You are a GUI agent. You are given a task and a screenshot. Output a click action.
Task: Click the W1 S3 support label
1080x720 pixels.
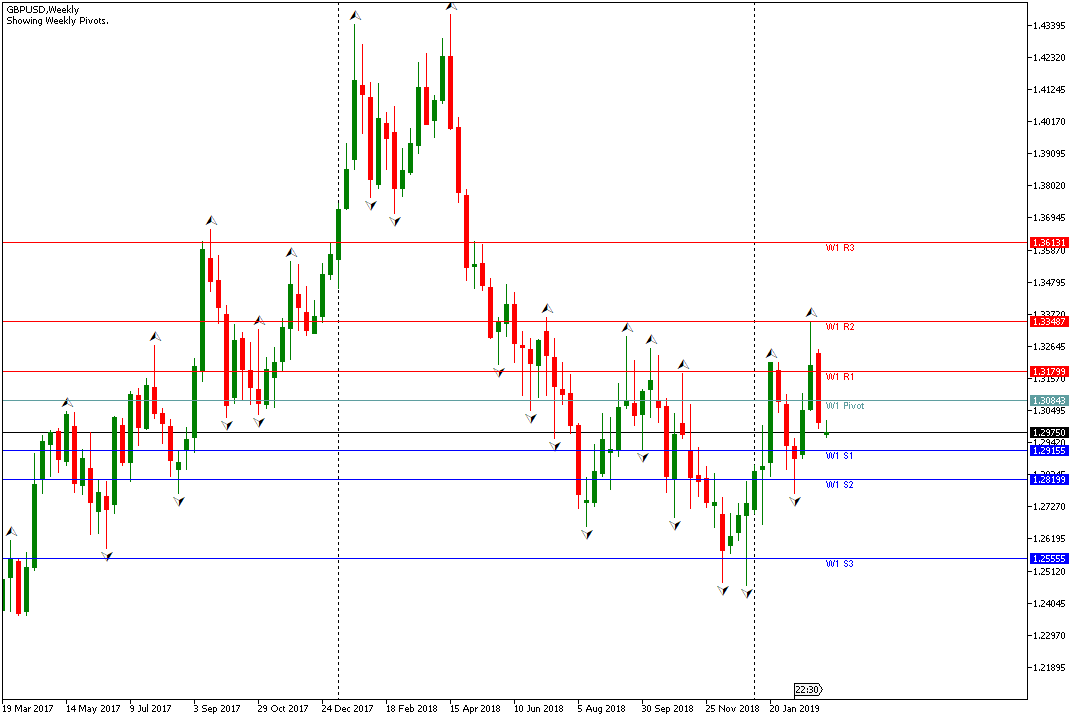(840, 564)
